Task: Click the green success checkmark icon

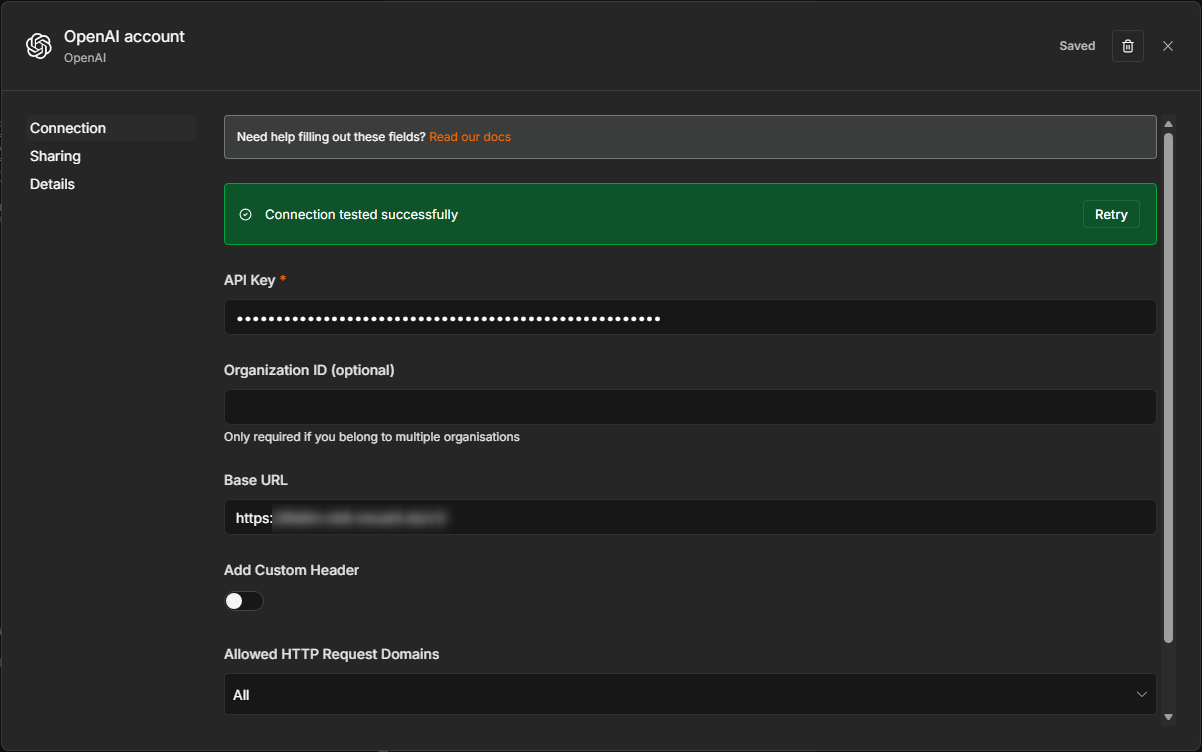Action: (x=246, y=215)
